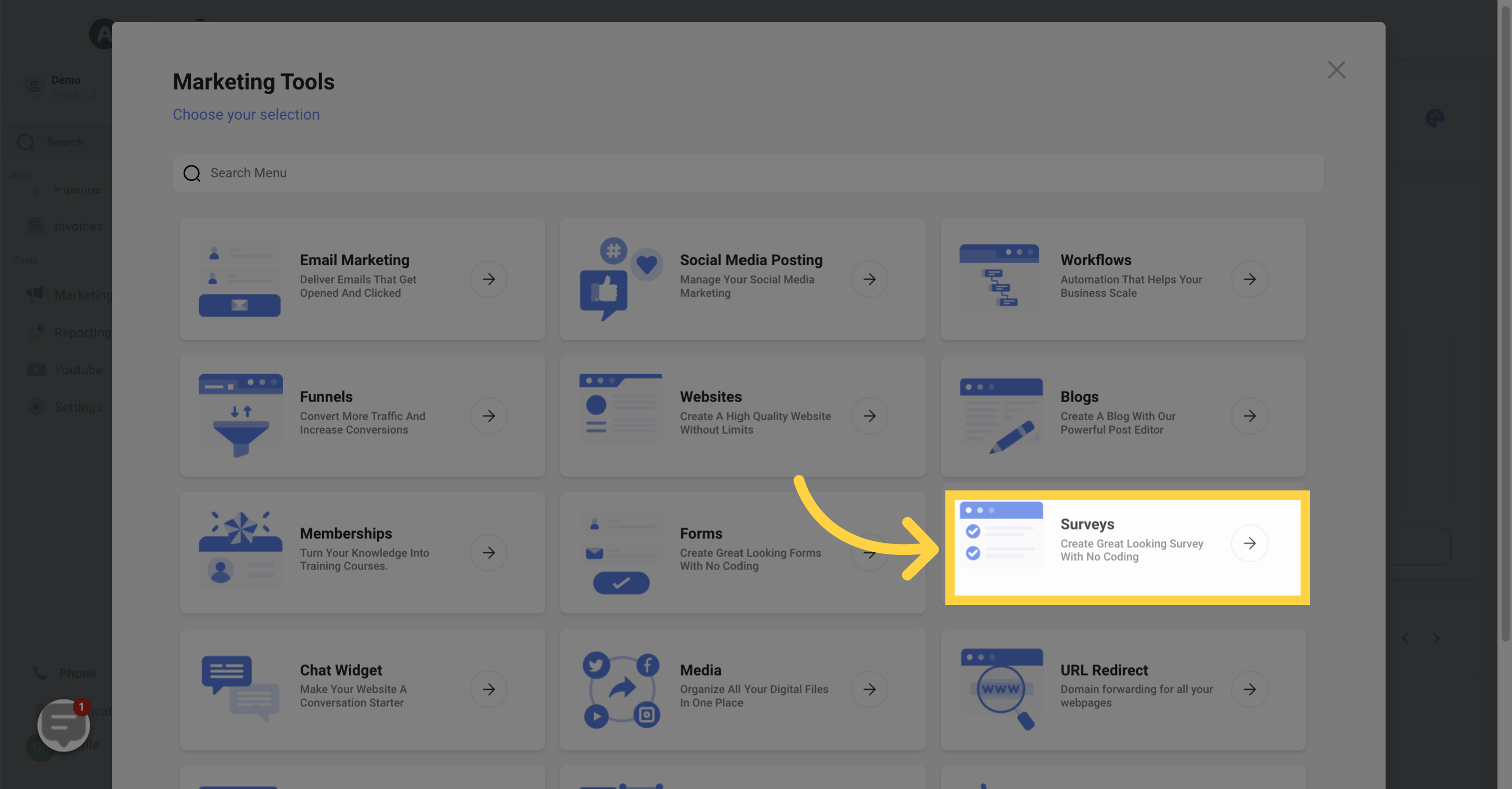Select the Email Marketing card title
This screenshot has width=1512, height=789.
click(x=354, y=260)
